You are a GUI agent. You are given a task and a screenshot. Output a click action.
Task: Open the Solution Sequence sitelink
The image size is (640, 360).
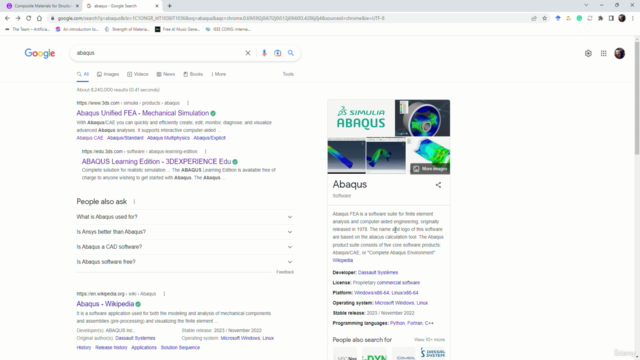point(180,348)
